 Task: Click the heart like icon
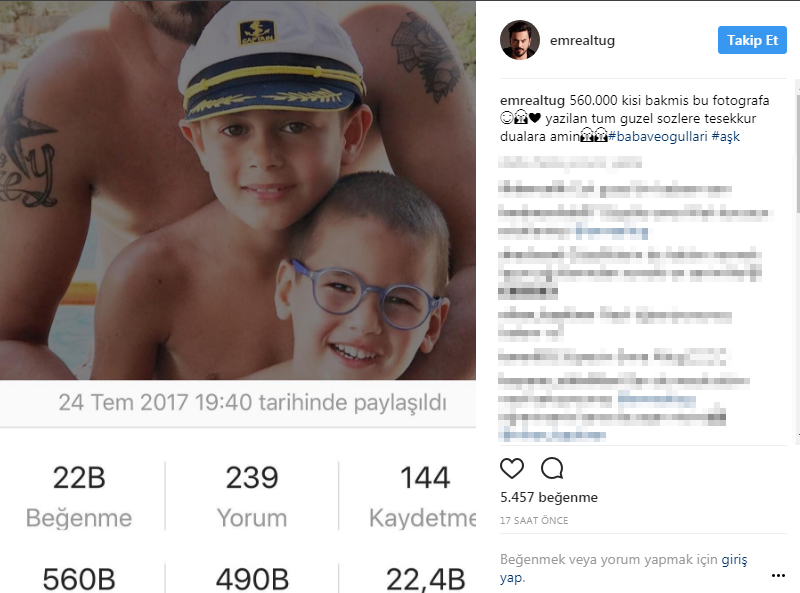point(512,468)
